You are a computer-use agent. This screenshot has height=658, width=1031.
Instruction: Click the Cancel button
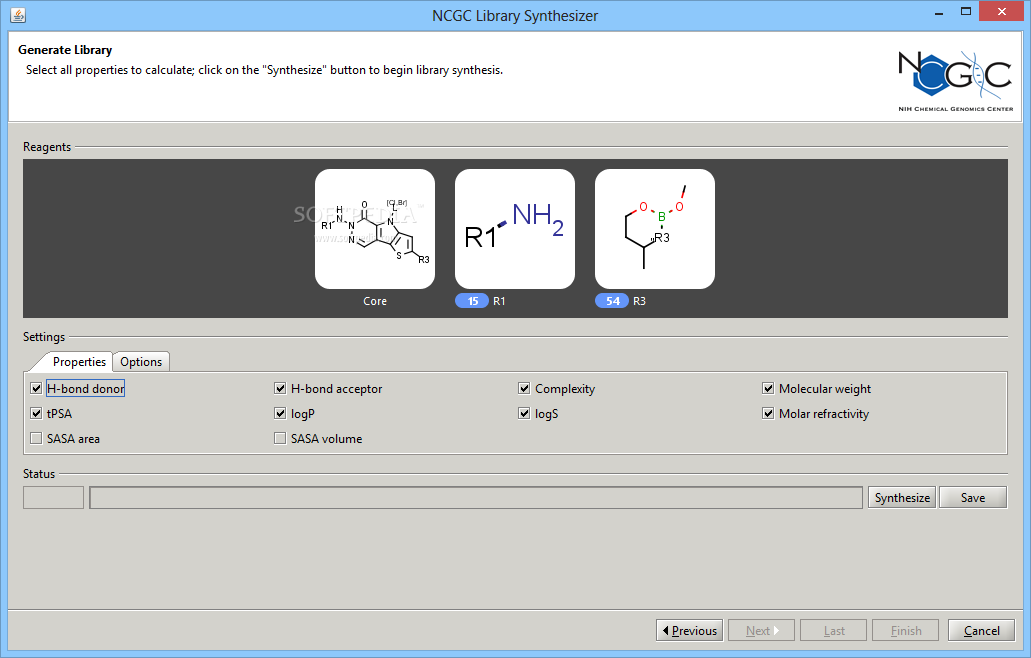981,630
